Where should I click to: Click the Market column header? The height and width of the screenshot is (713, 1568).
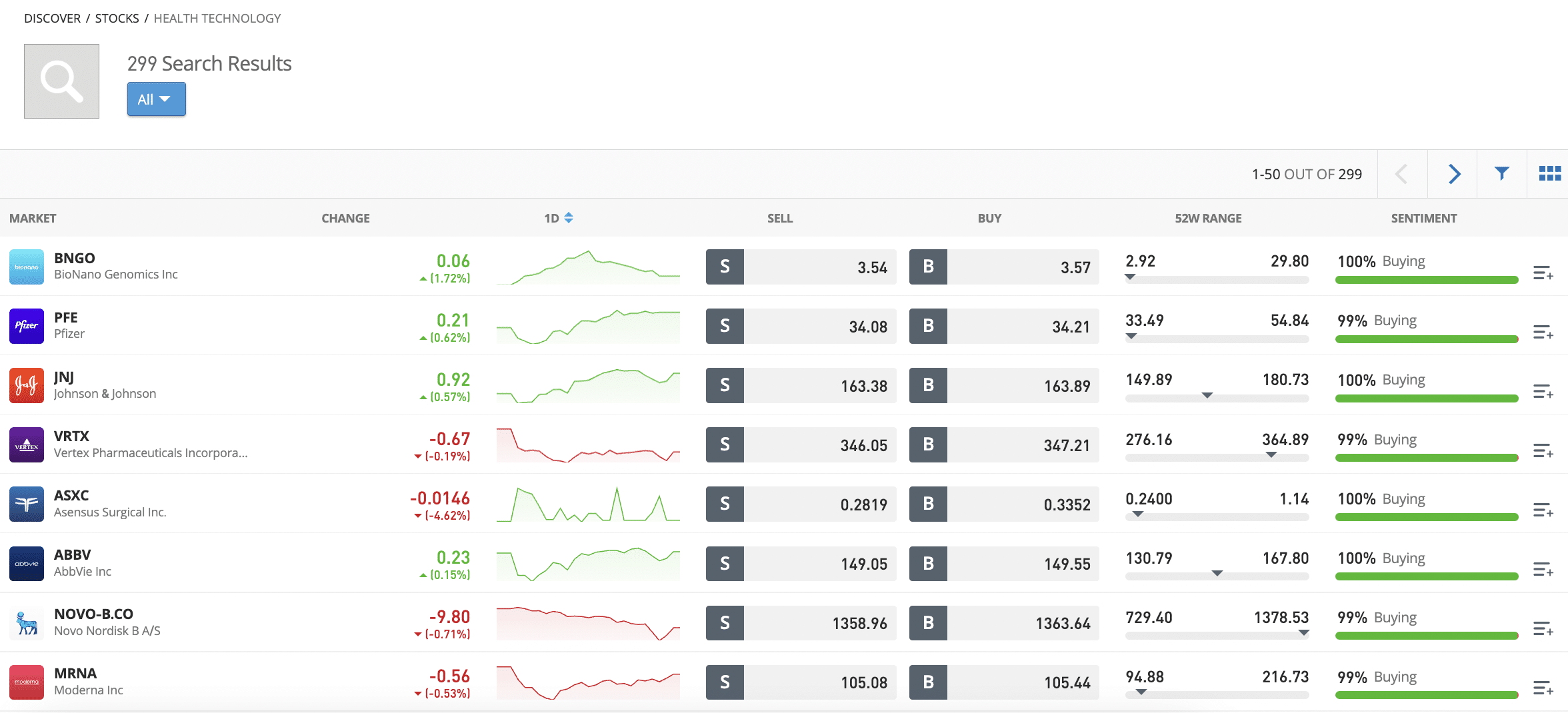pyautogui.click(x=33, y=218)
